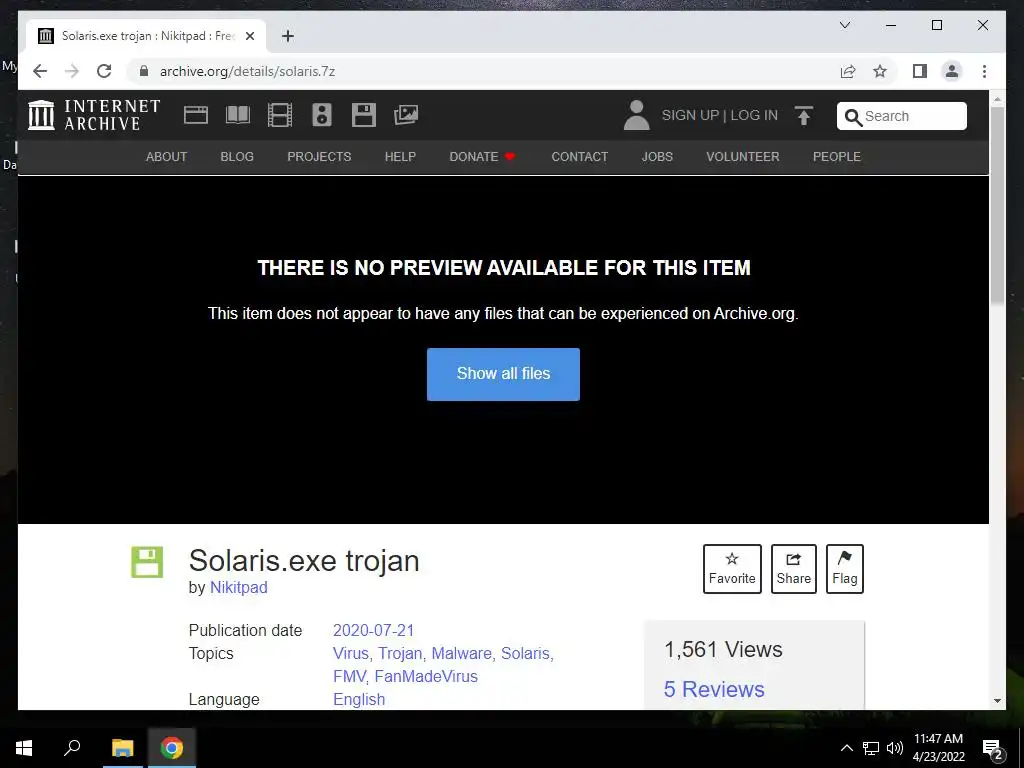Image resolution: width=1024 pixels, height=768 pixels.
Task: Click the padlock site info icon
Action: pyautogui.click(x=144, y=71)
